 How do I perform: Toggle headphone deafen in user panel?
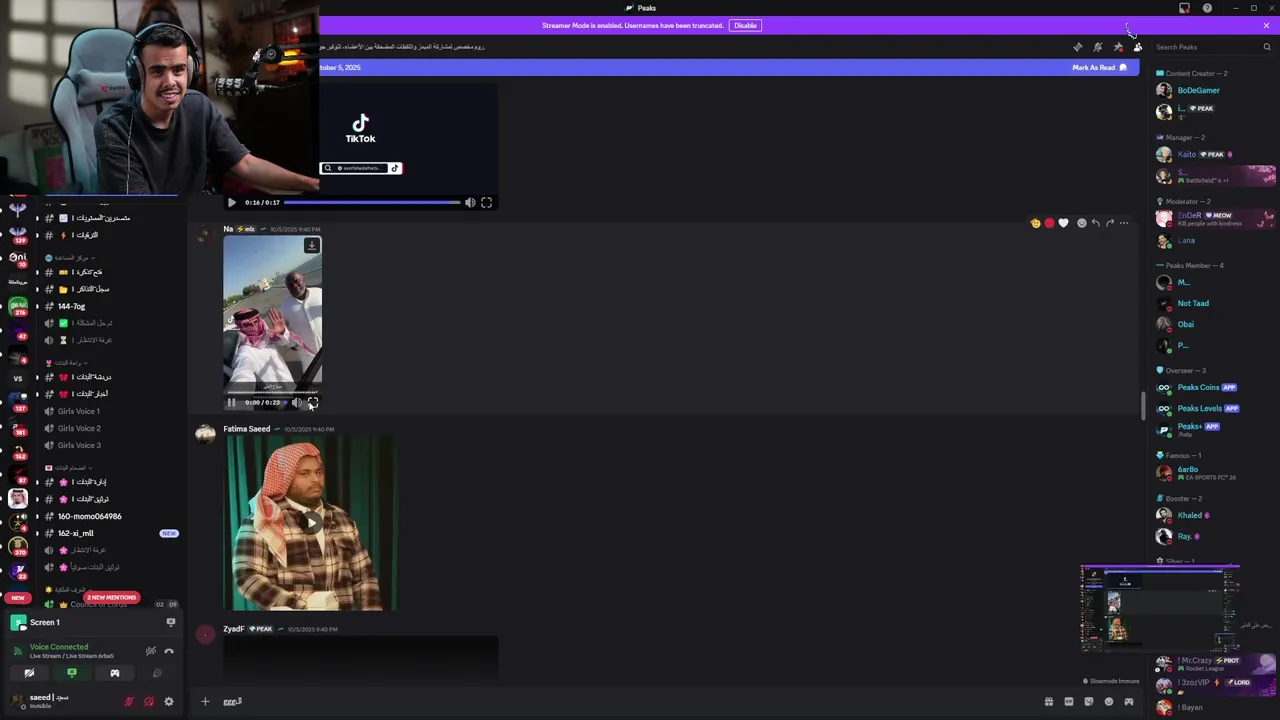(x=149, y=701)
